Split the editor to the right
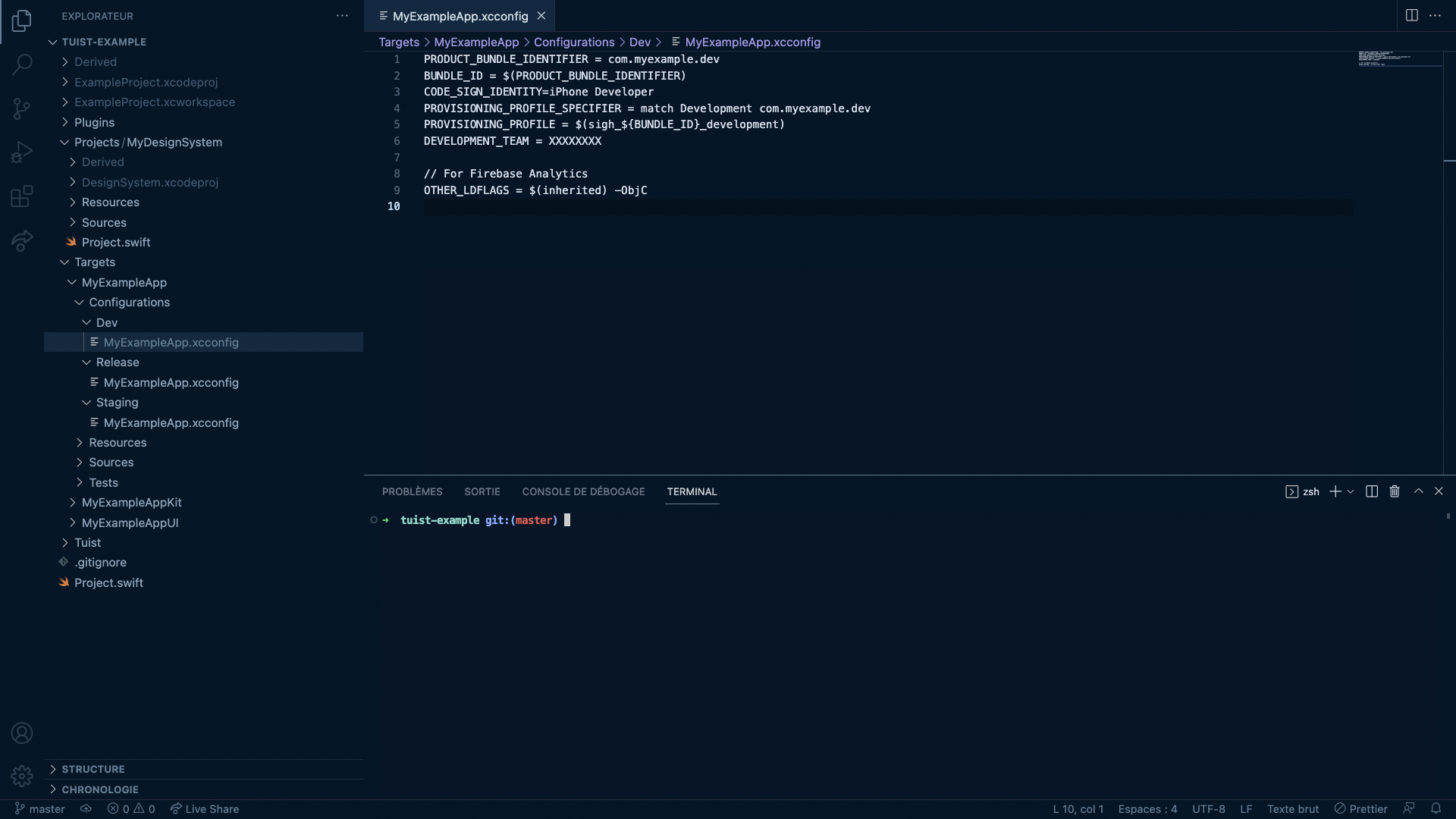The height and width of the screenshot is (819, 1456). tap(1411, 15)
